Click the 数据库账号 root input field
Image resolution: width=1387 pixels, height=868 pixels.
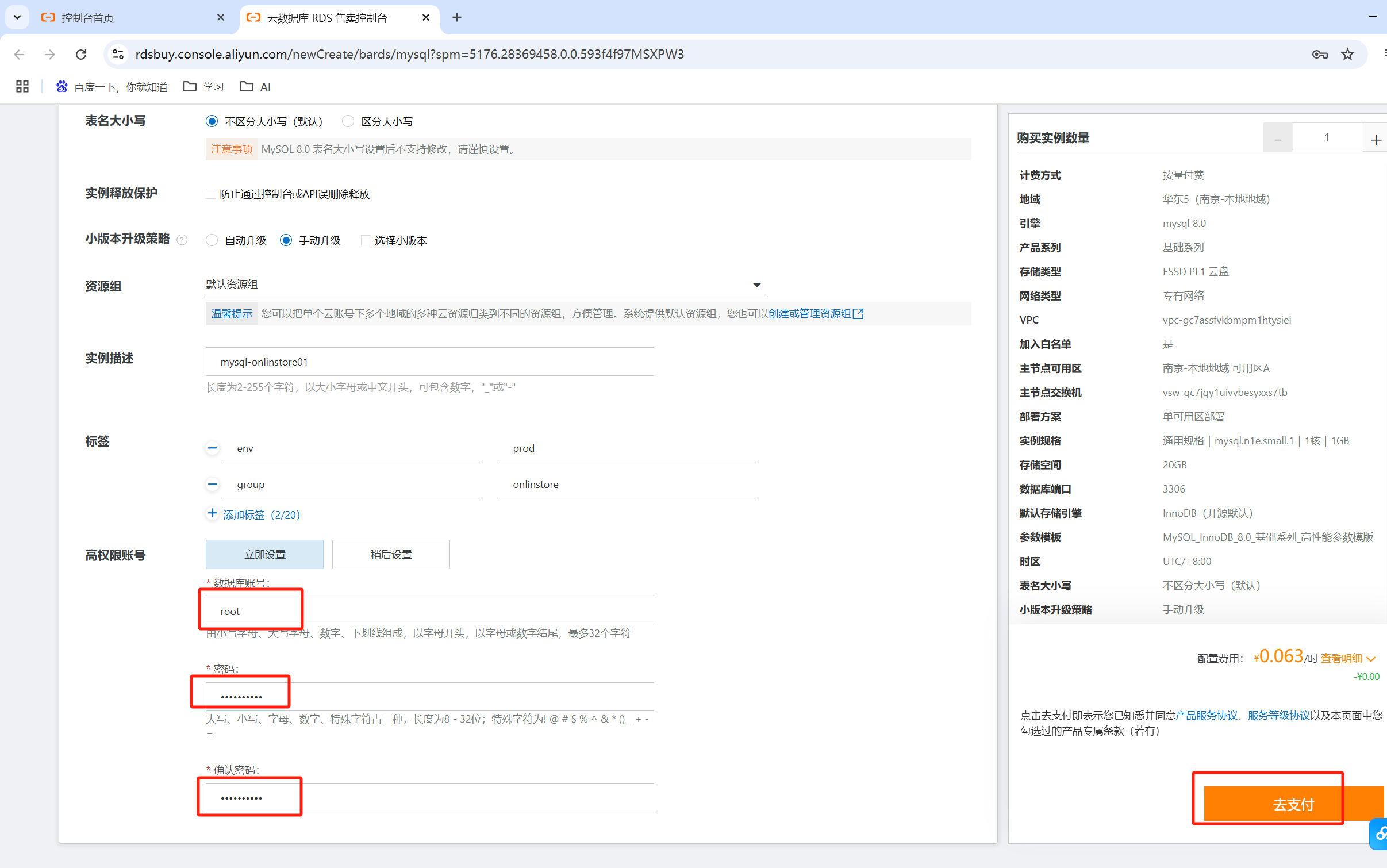pos(429,611)
